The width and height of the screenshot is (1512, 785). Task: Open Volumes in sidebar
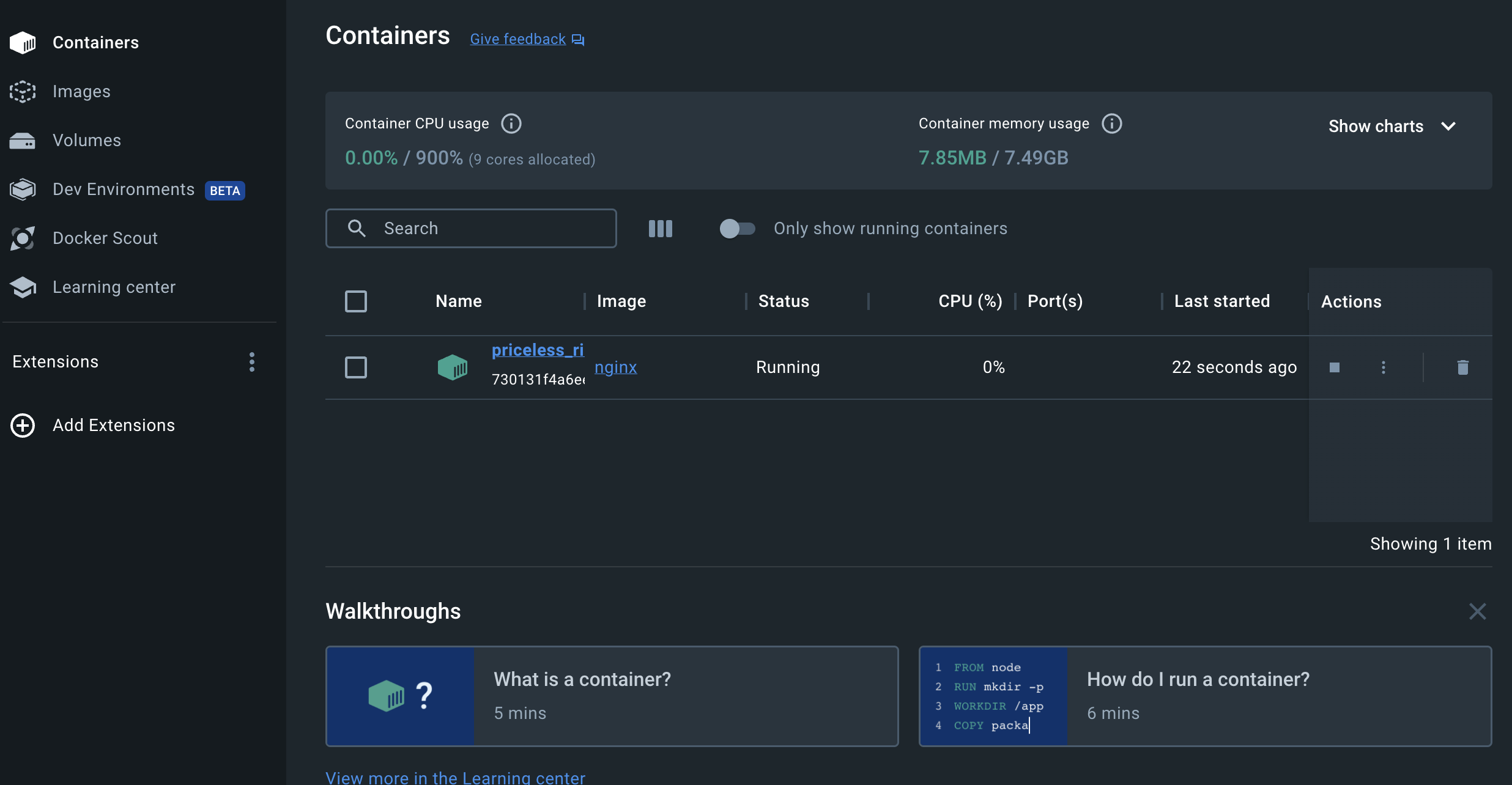pos(87,141)
